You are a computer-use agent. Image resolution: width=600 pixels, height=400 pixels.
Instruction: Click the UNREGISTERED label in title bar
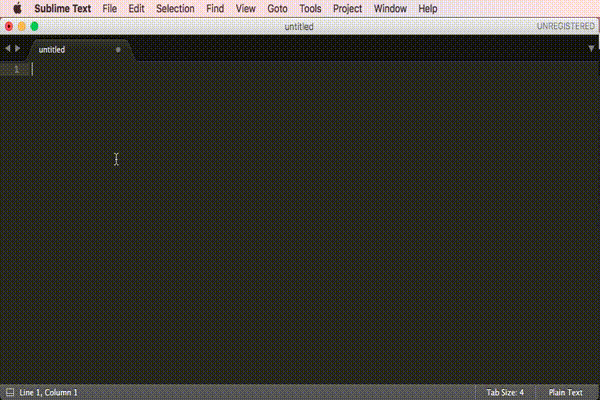click(x=566, y=26)
